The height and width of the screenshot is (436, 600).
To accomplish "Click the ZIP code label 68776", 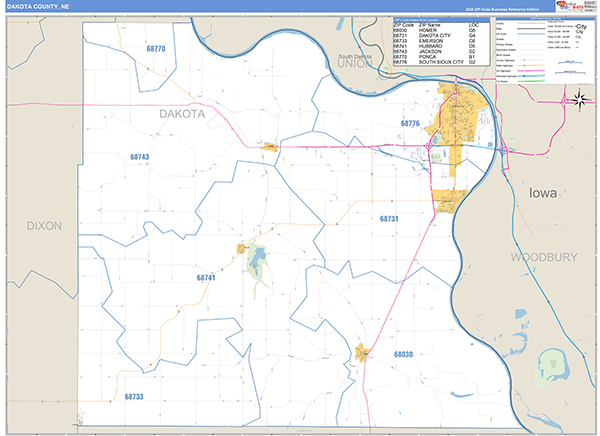I will coord(410,123).
